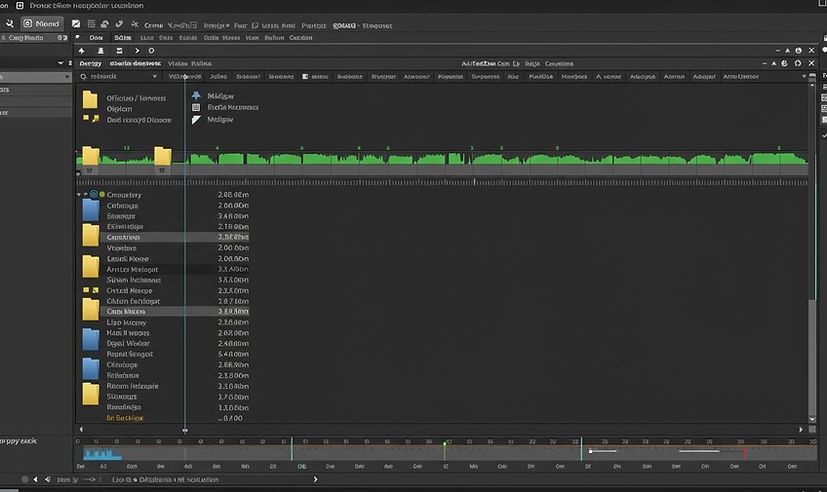Click the back arrow in the bottom transport bar
The image size is (827, 492).
click(x=35, y=479)
